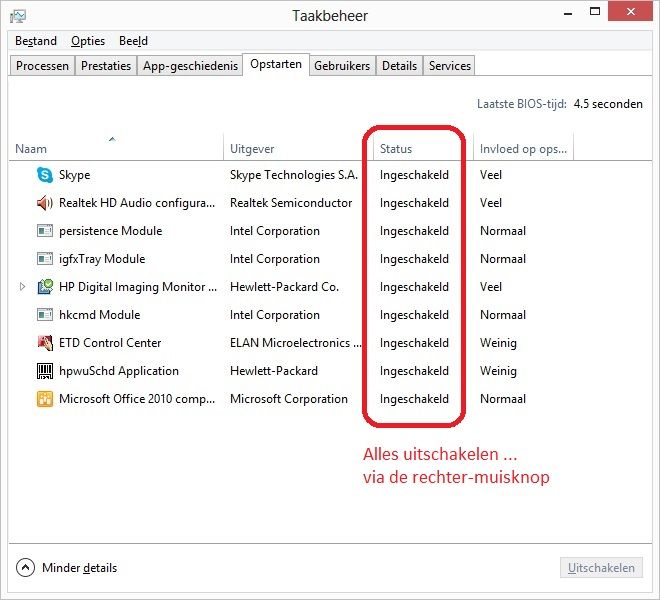
Task: Click Hewlett-Packard Co. publisher cell
Action: pos(284,287)
